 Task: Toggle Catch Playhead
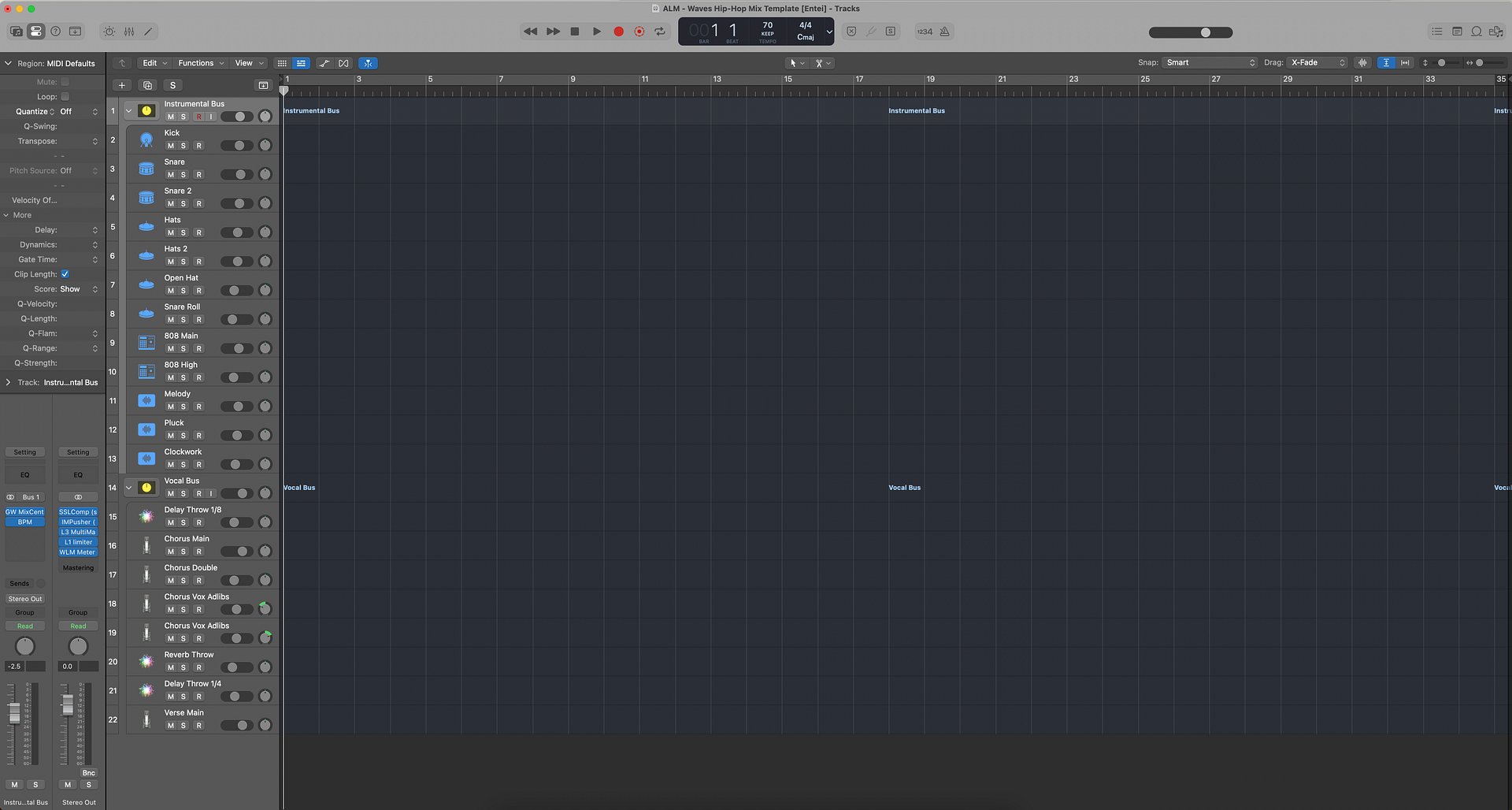(x=368, y=63)
